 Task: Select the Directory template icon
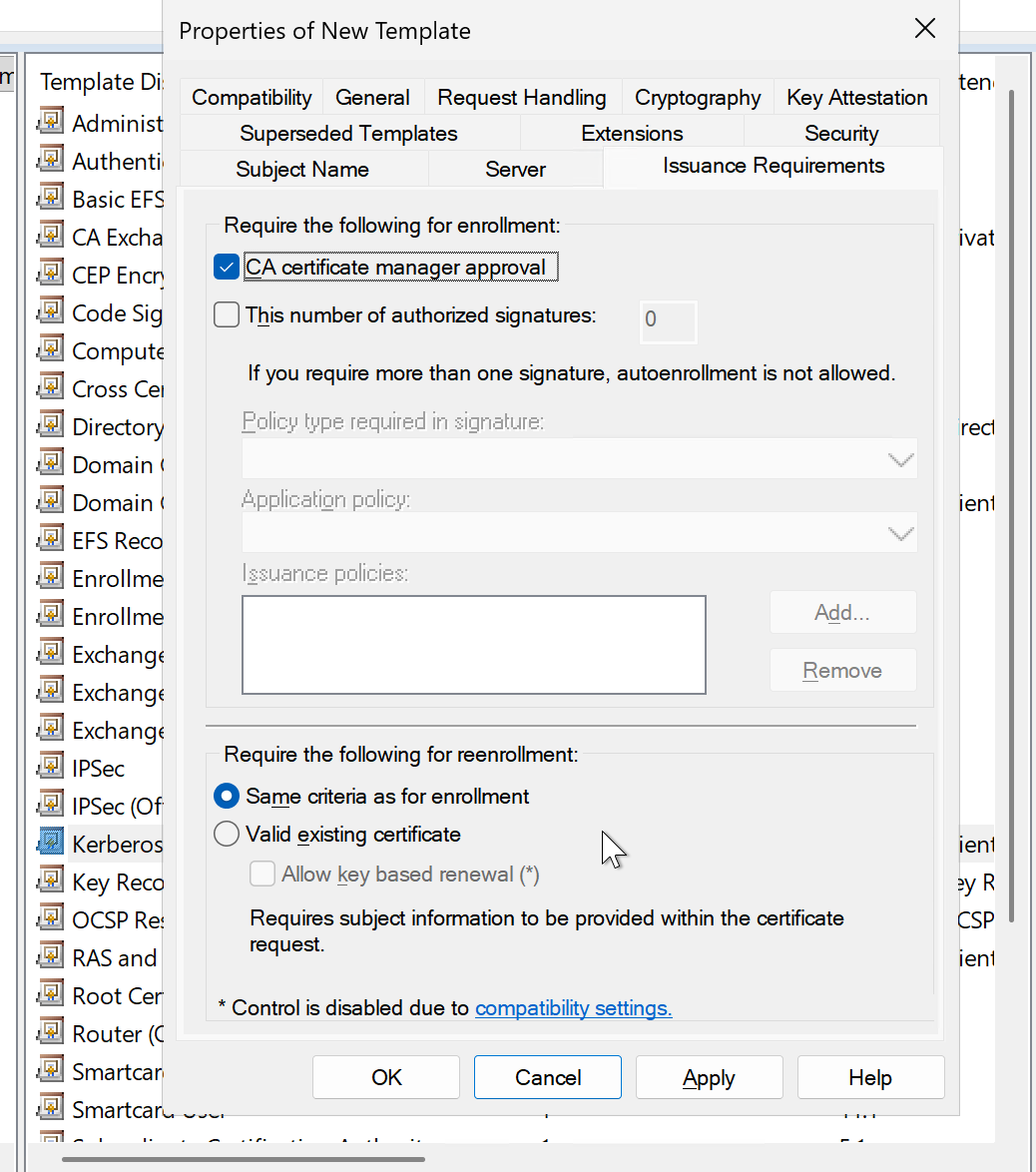50,426
